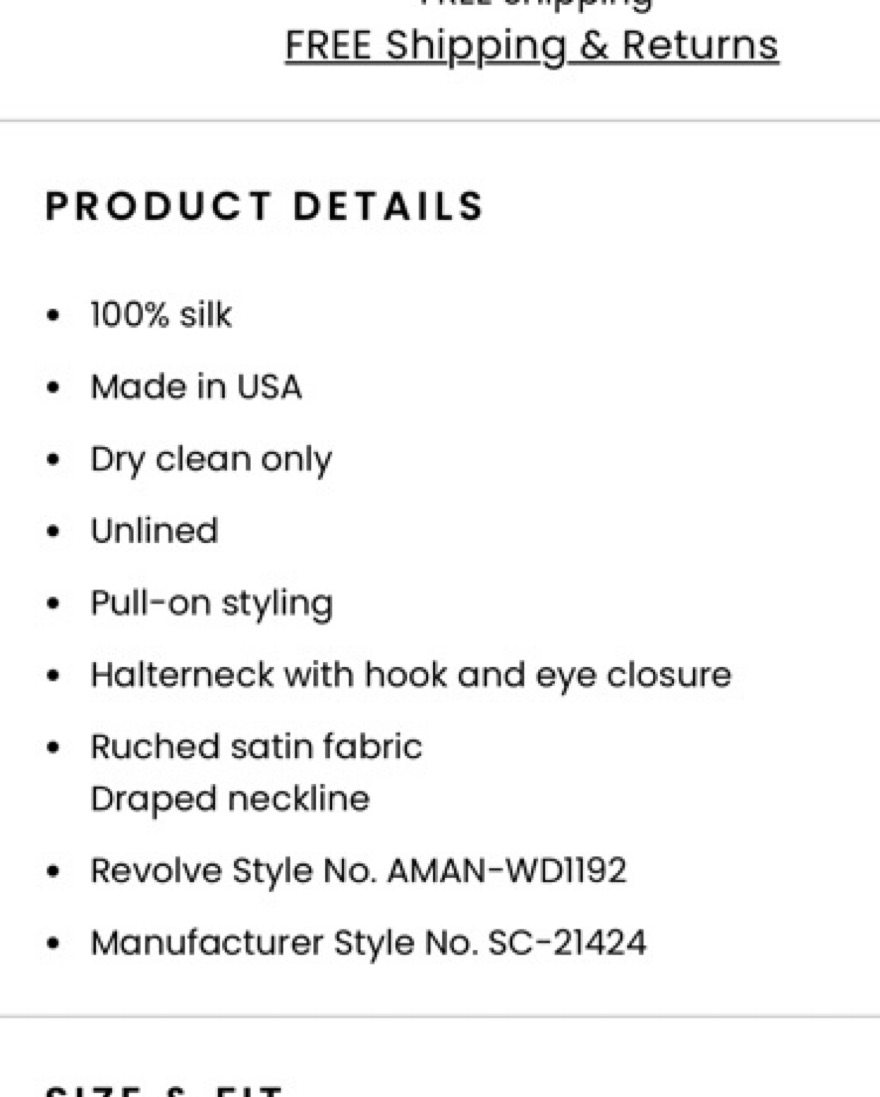The image size is (880, 1097).
Task: Click the bullet next to Pull-on styling
Action: 53,604
